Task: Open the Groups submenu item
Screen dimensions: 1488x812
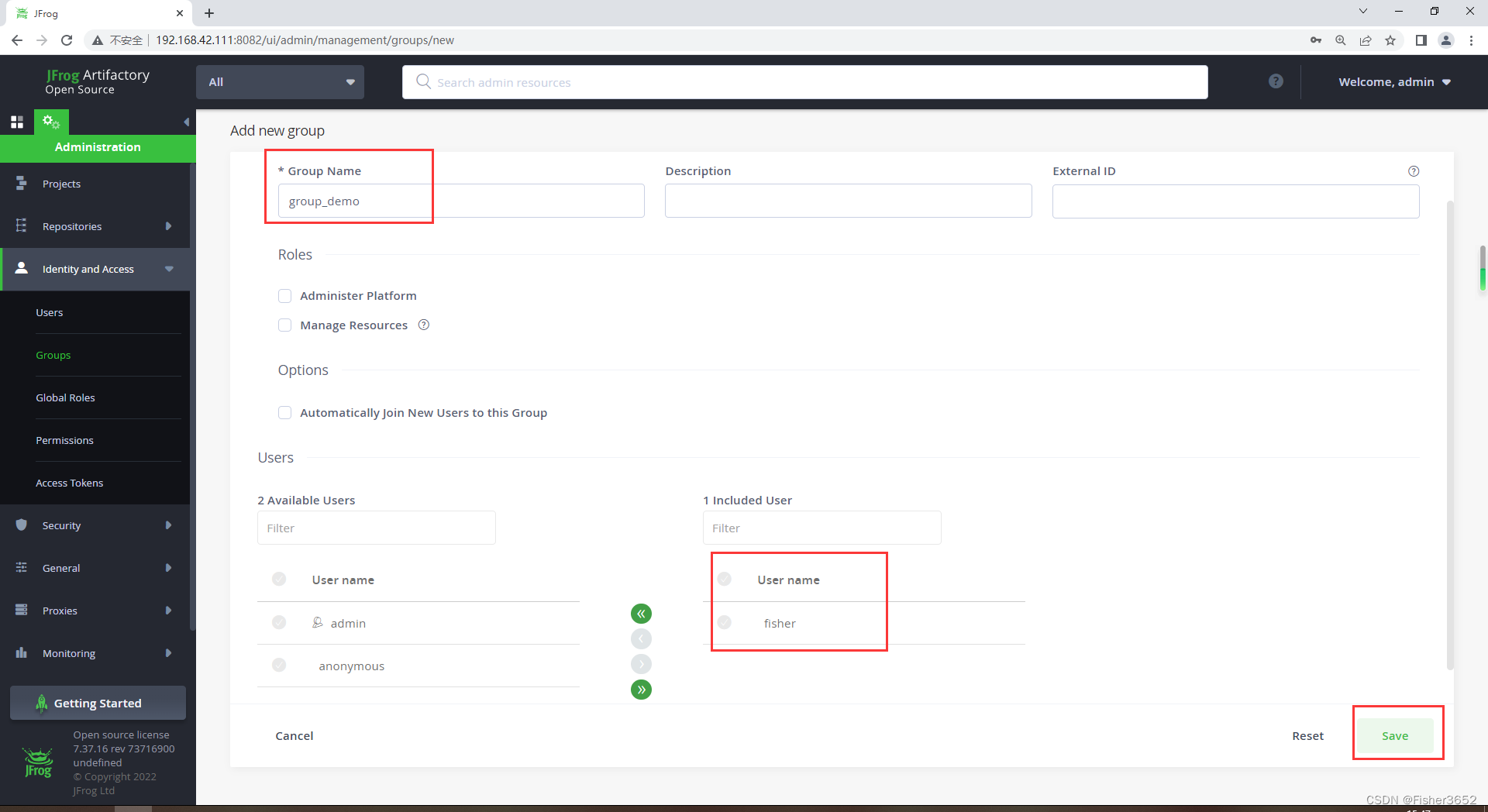Action: [53, 355]
